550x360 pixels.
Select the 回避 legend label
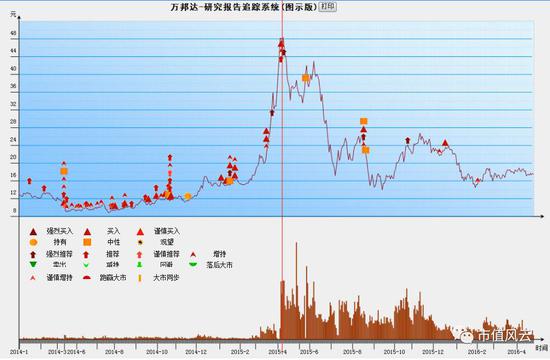tap(166, 265)
